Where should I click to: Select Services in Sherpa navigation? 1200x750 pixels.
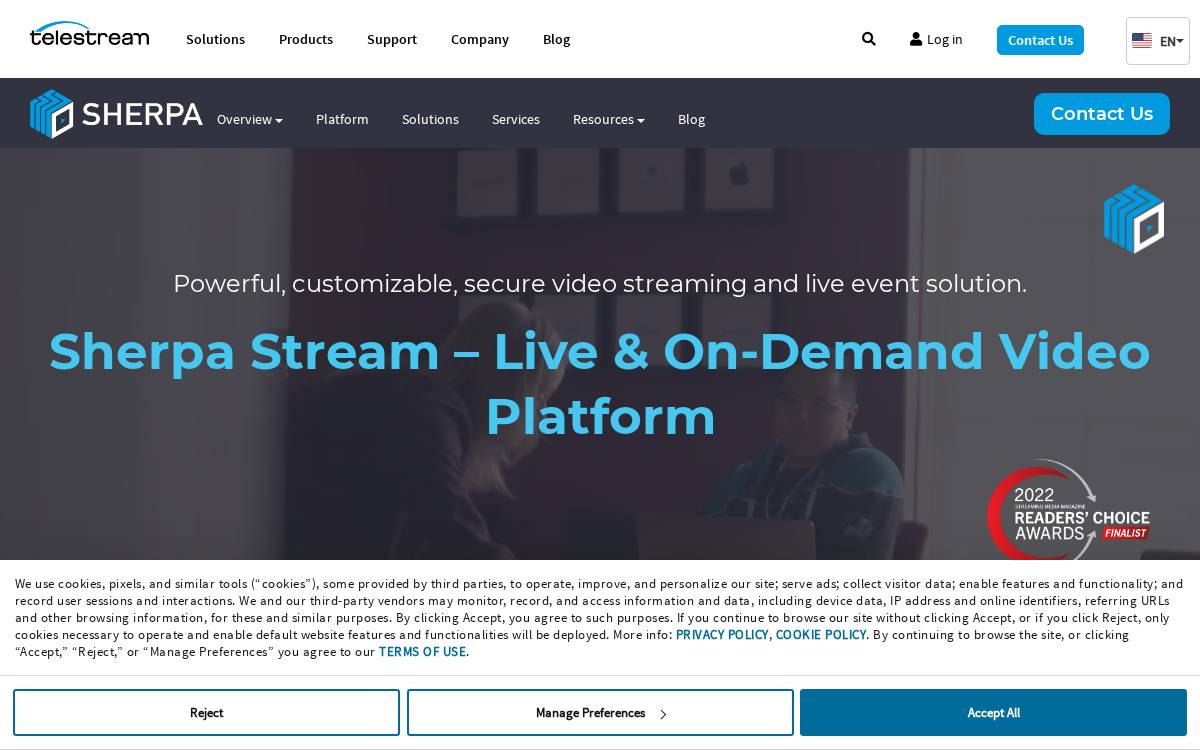(x=516, y=119)
